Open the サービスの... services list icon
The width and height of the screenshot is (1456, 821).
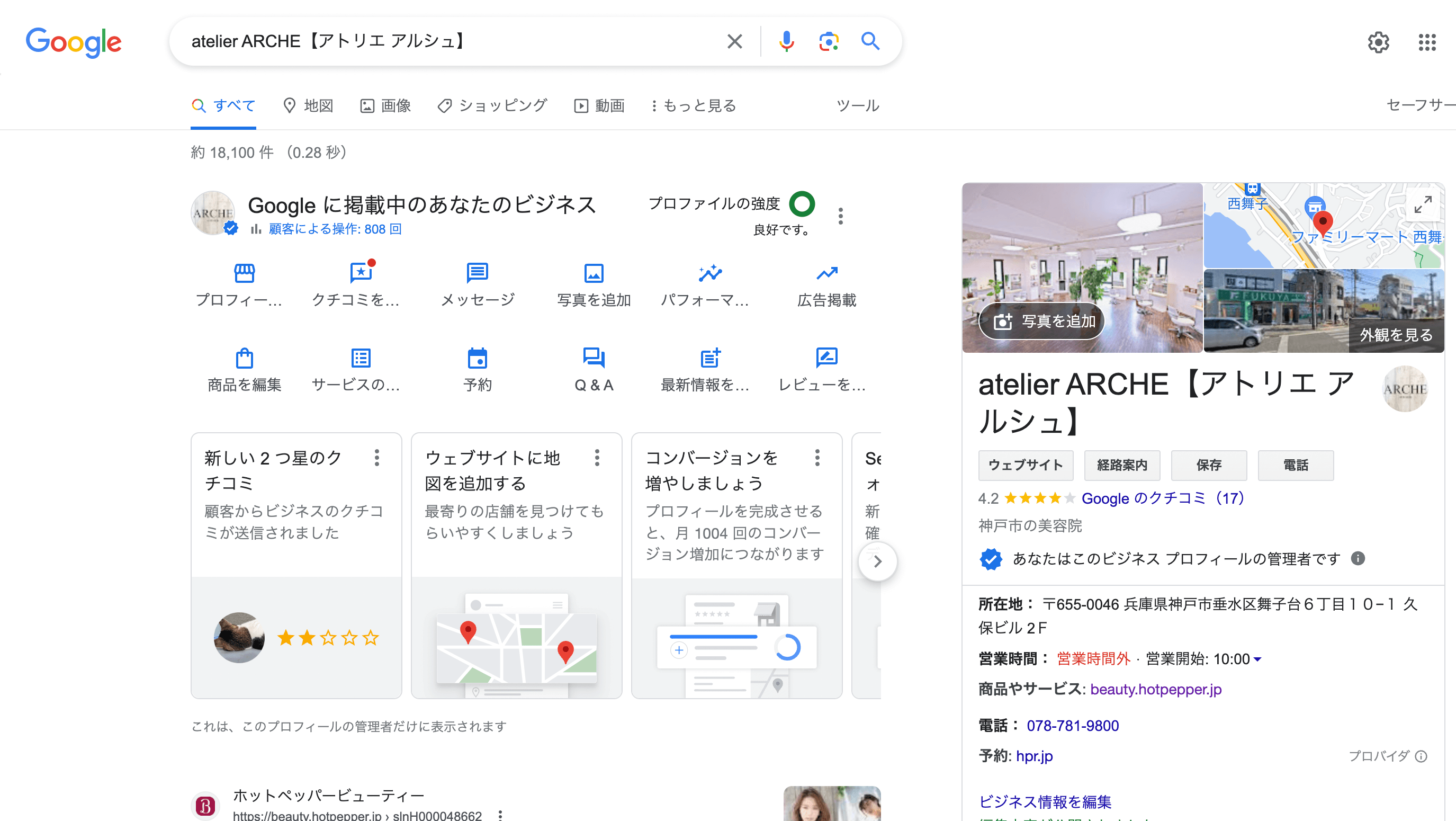[x=361, y=358]
